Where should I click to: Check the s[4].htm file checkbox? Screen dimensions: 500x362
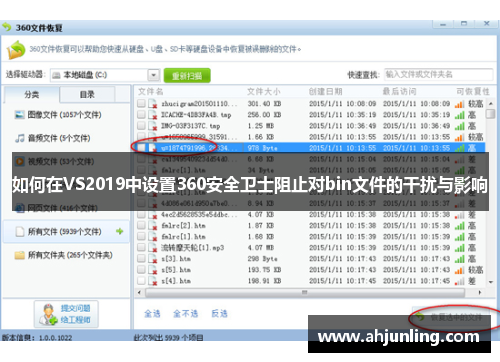pyautogui.click(x=141, y=281)
